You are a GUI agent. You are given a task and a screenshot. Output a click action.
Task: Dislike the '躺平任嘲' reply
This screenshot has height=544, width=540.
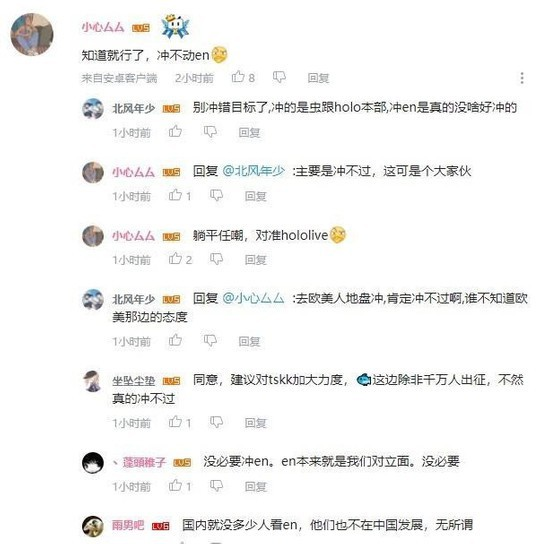pyautogui.click(x=217, y=259)
